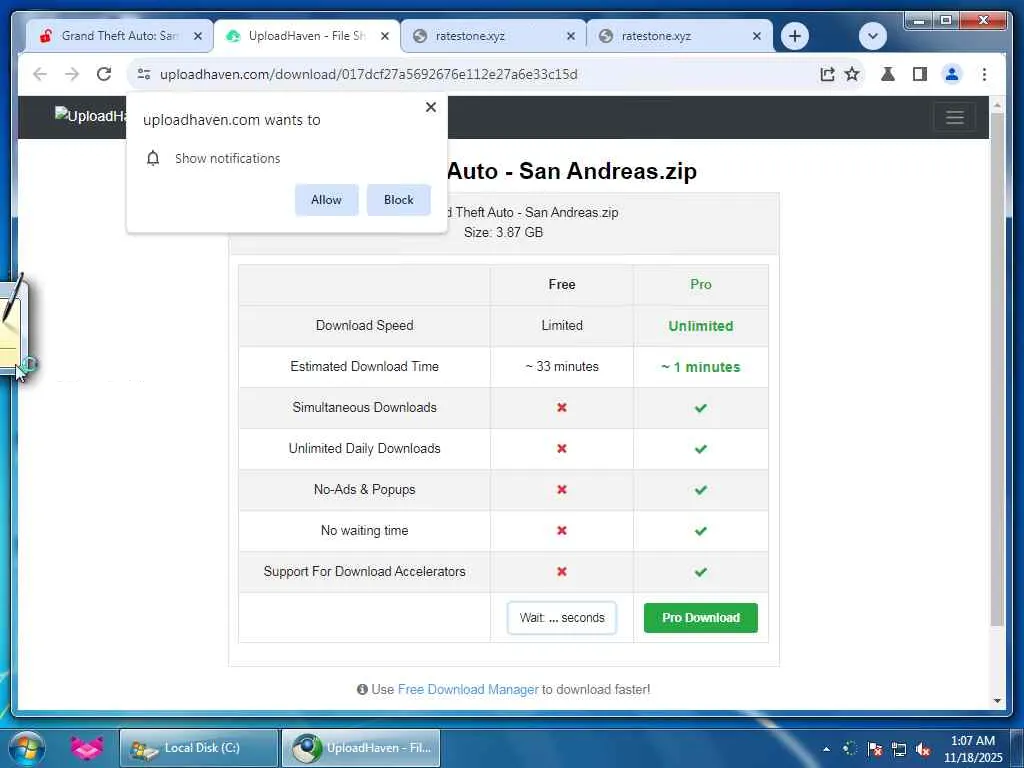Click the network tray icon
This screenshot has height=768, width=1024.
click(899, 749)
